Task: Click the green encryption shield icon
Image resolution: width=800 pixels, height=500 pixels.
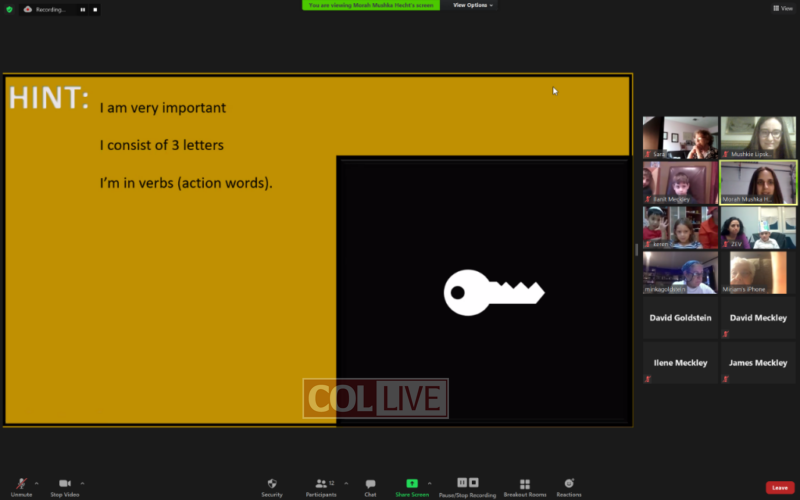Action: 10,9
